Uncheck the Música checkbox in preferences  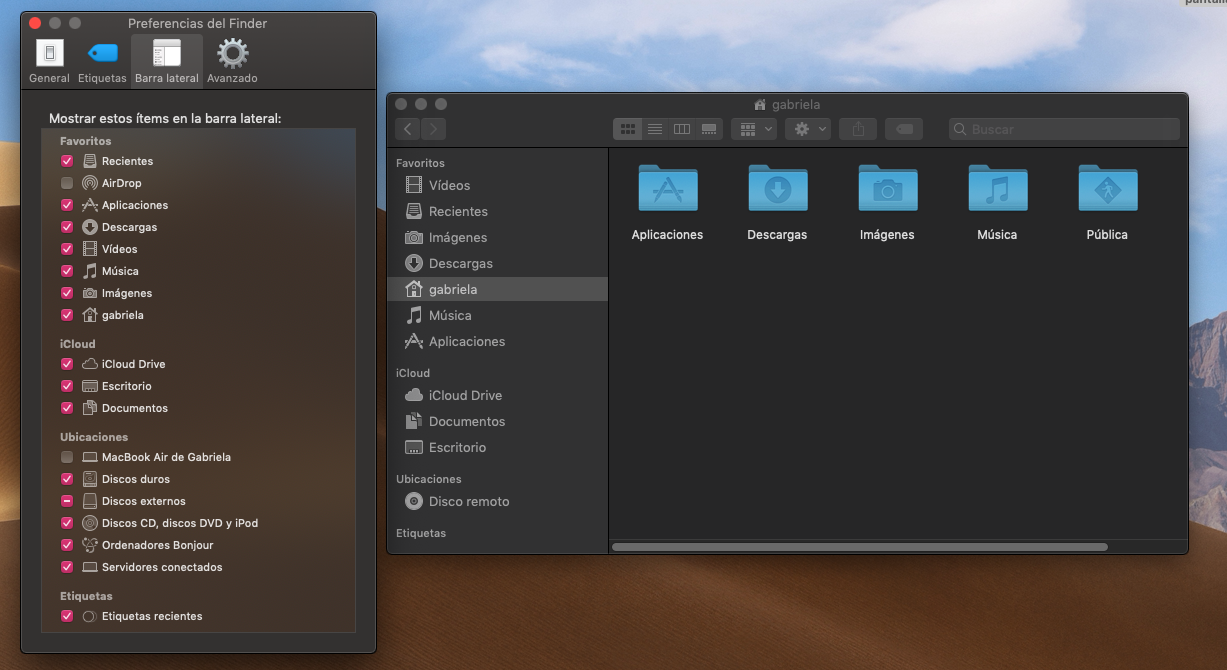(x=67, y=271)
